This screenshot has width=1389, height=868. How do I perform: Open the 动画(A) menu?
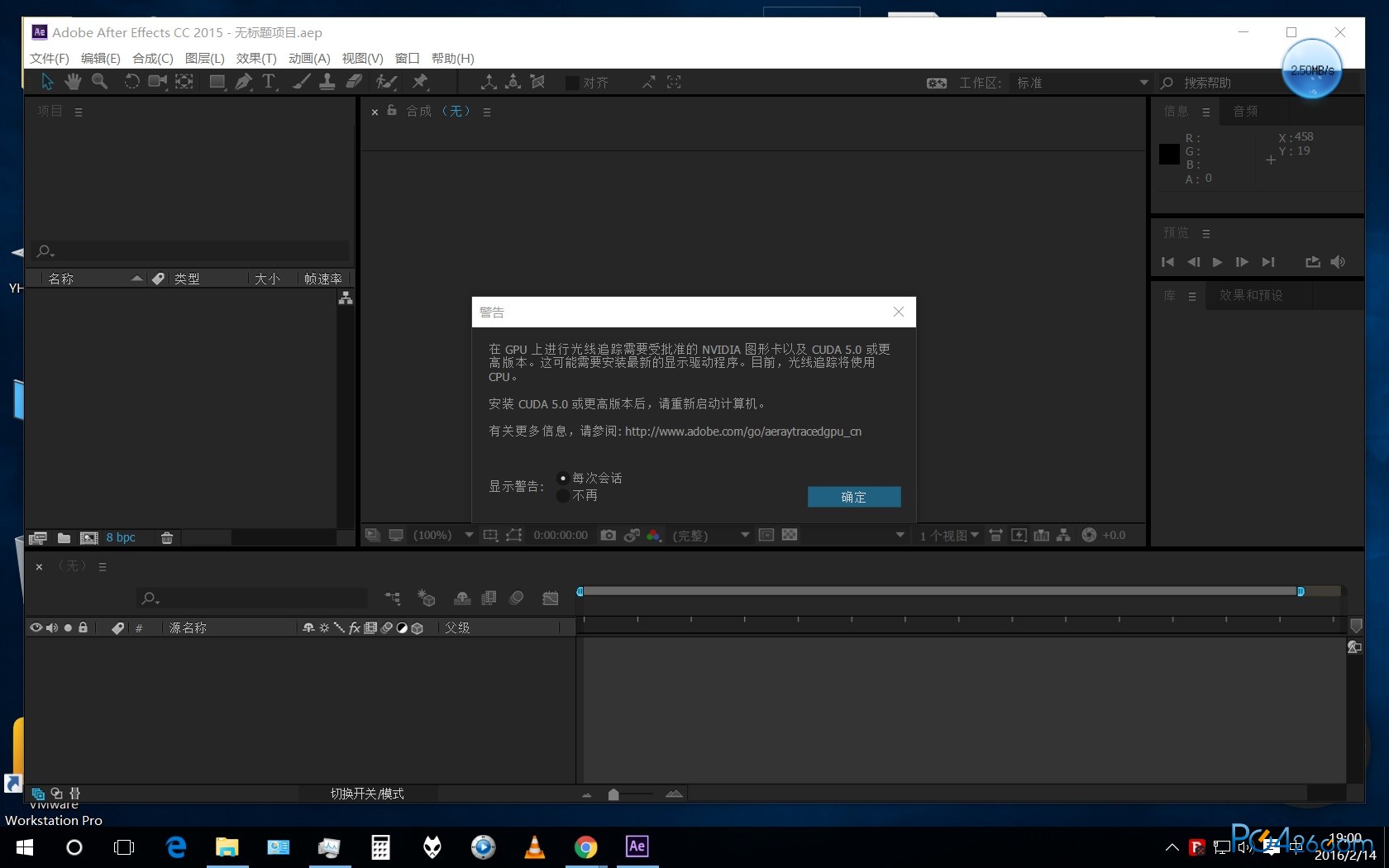pos(309,58)
